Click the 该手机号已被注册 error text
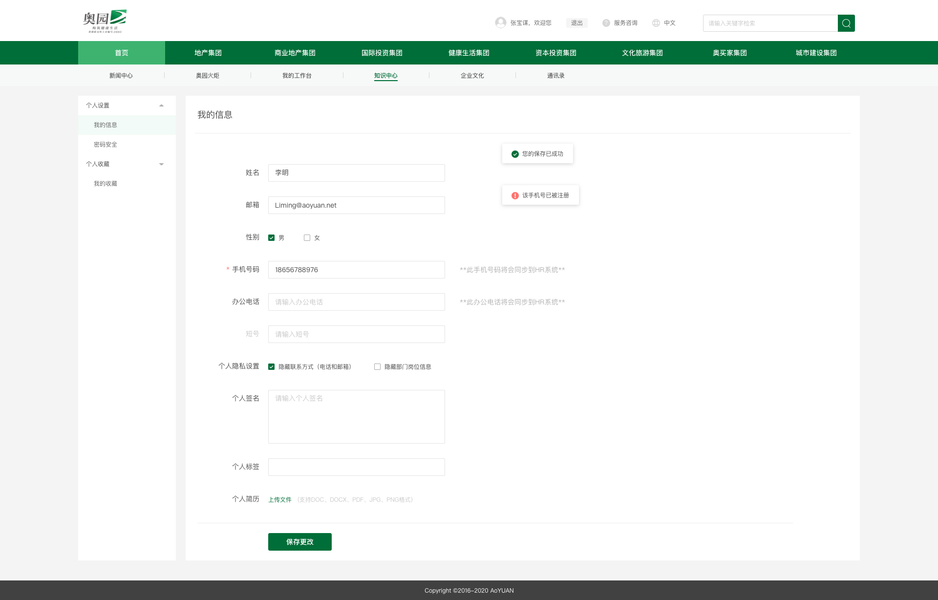This screenshot has height=600, width=938. click(x=546, y=196)
